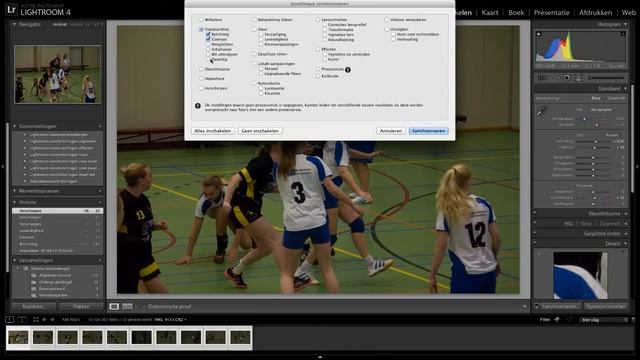The width and height of the screenshot is (640, 360).
Task: Click the Kopiëren button in left panel
Action: coord(34,307)
